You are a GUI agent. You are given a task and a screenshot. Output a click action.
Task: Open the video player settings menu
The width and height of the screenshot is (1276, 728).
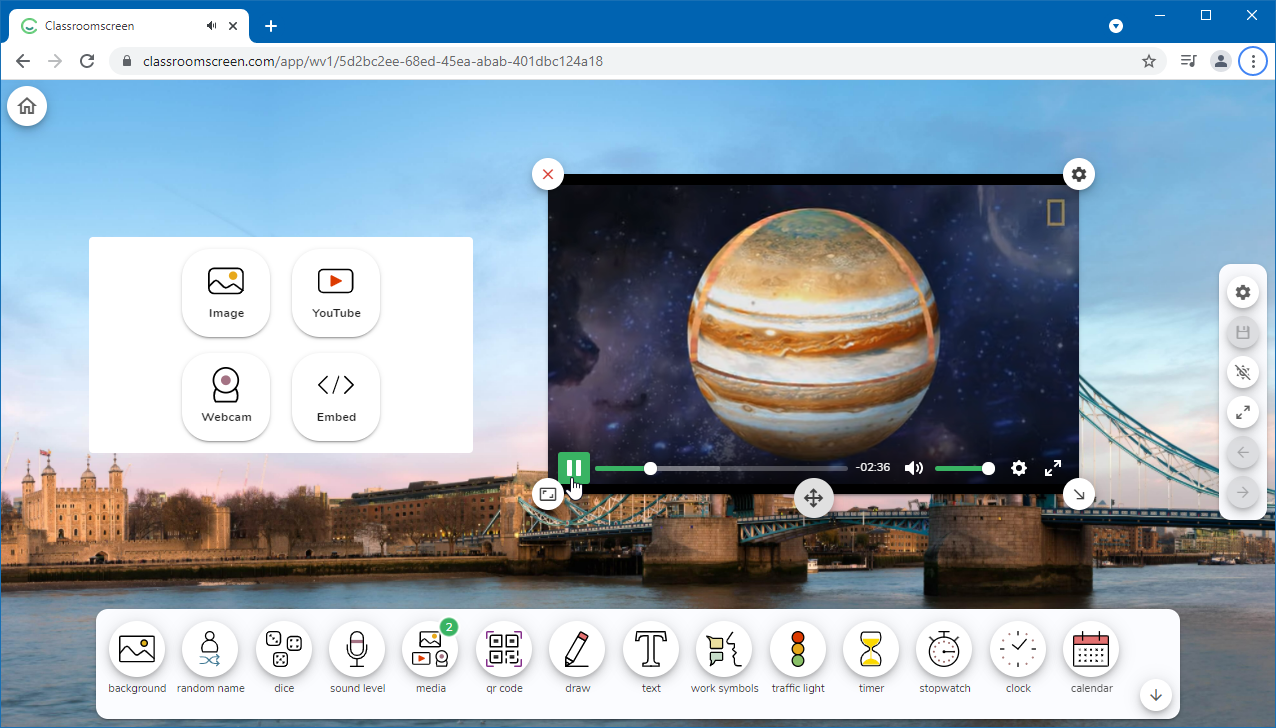[x=1018, y=467]
